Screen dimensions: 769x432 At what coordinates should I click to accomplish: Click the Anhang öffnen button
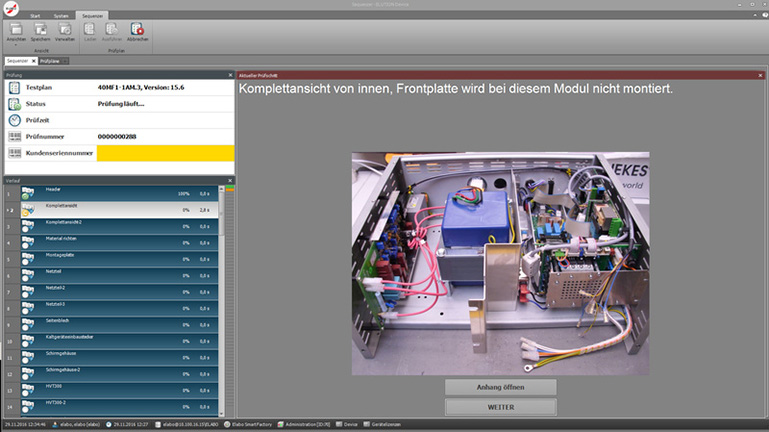[500, 387]
